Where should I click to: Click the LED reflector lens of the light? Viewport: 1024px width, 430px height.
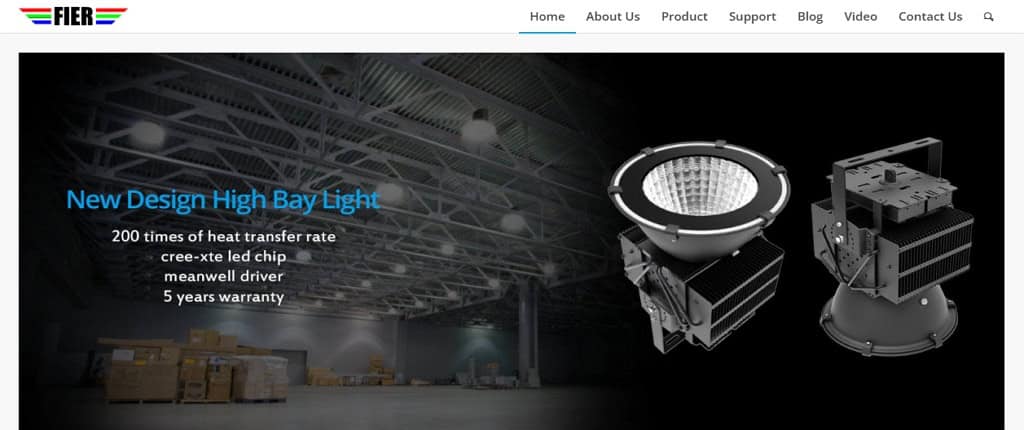[x=699, y=186]
